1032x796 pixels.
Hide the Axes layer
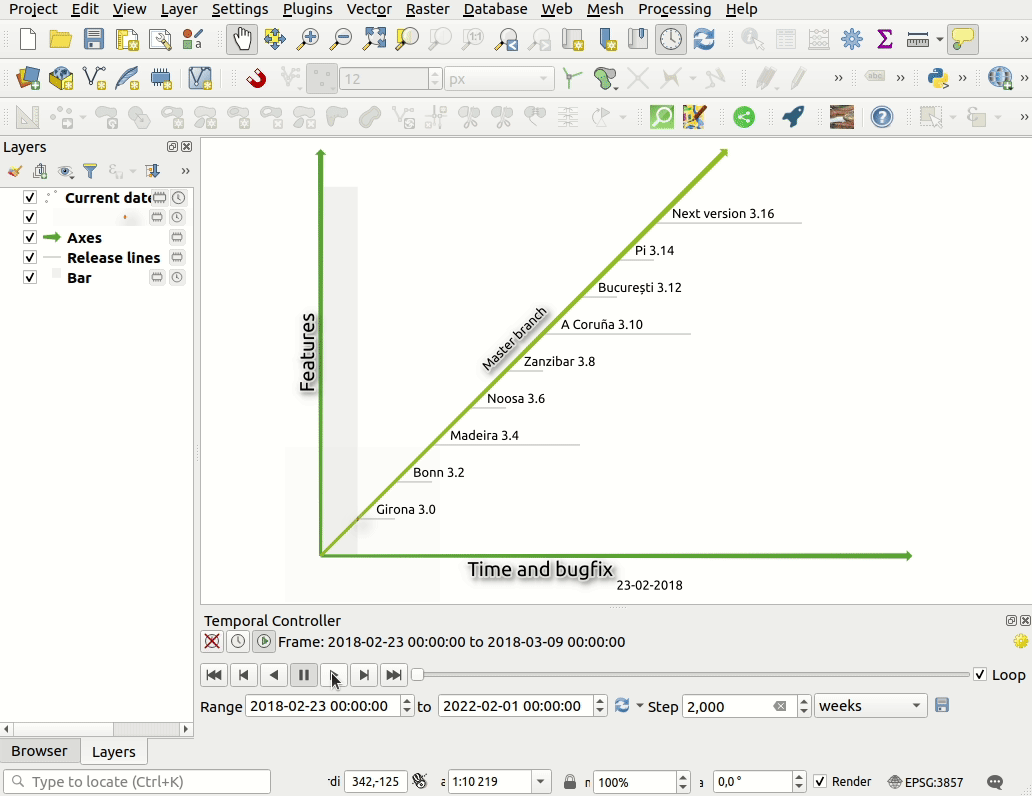(x=30, y=237)
